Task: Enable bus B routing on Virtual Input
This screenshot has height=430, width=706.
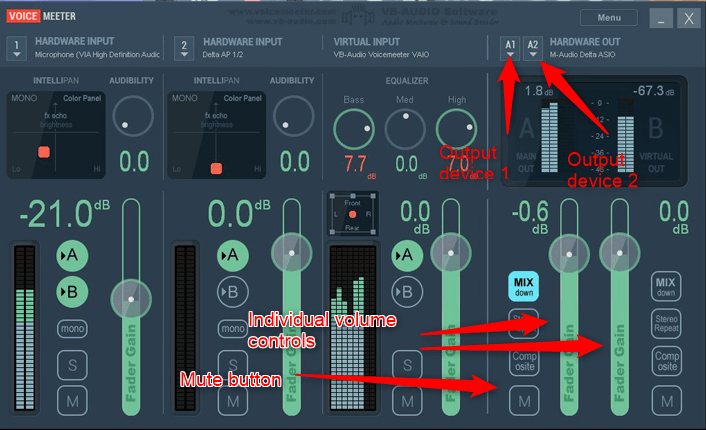Action: click(407, 292)
